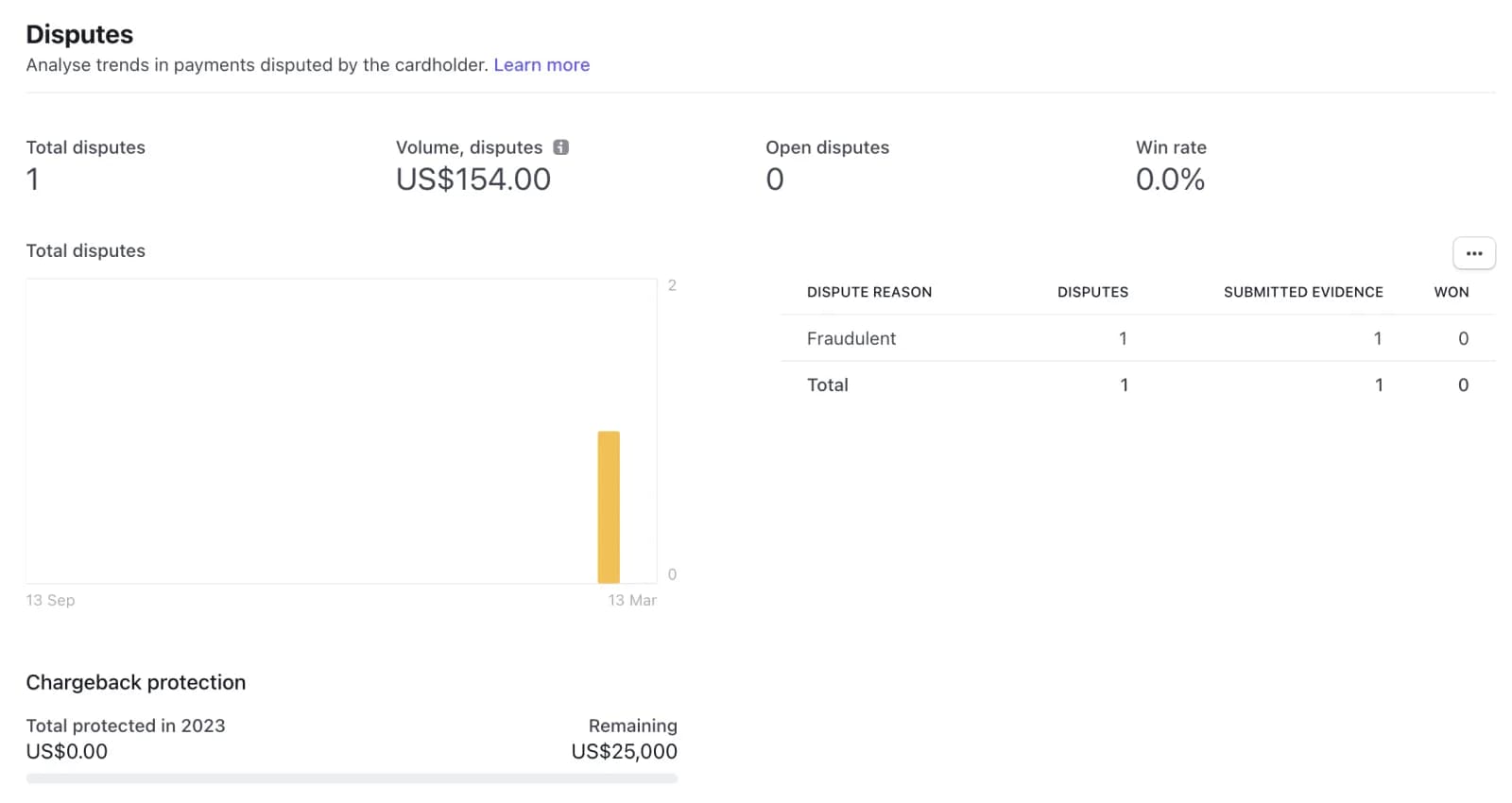The width and height of the screenshot is (1512, 803).
Task: Click the US$25,000 remaining amount
Action: pos(624,752)
